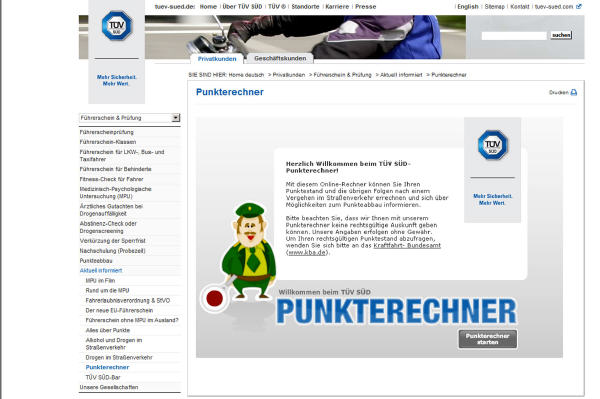Open MPU im Film submenu item
This screenshot has height=399, width=600.
(x=100, y=280)
